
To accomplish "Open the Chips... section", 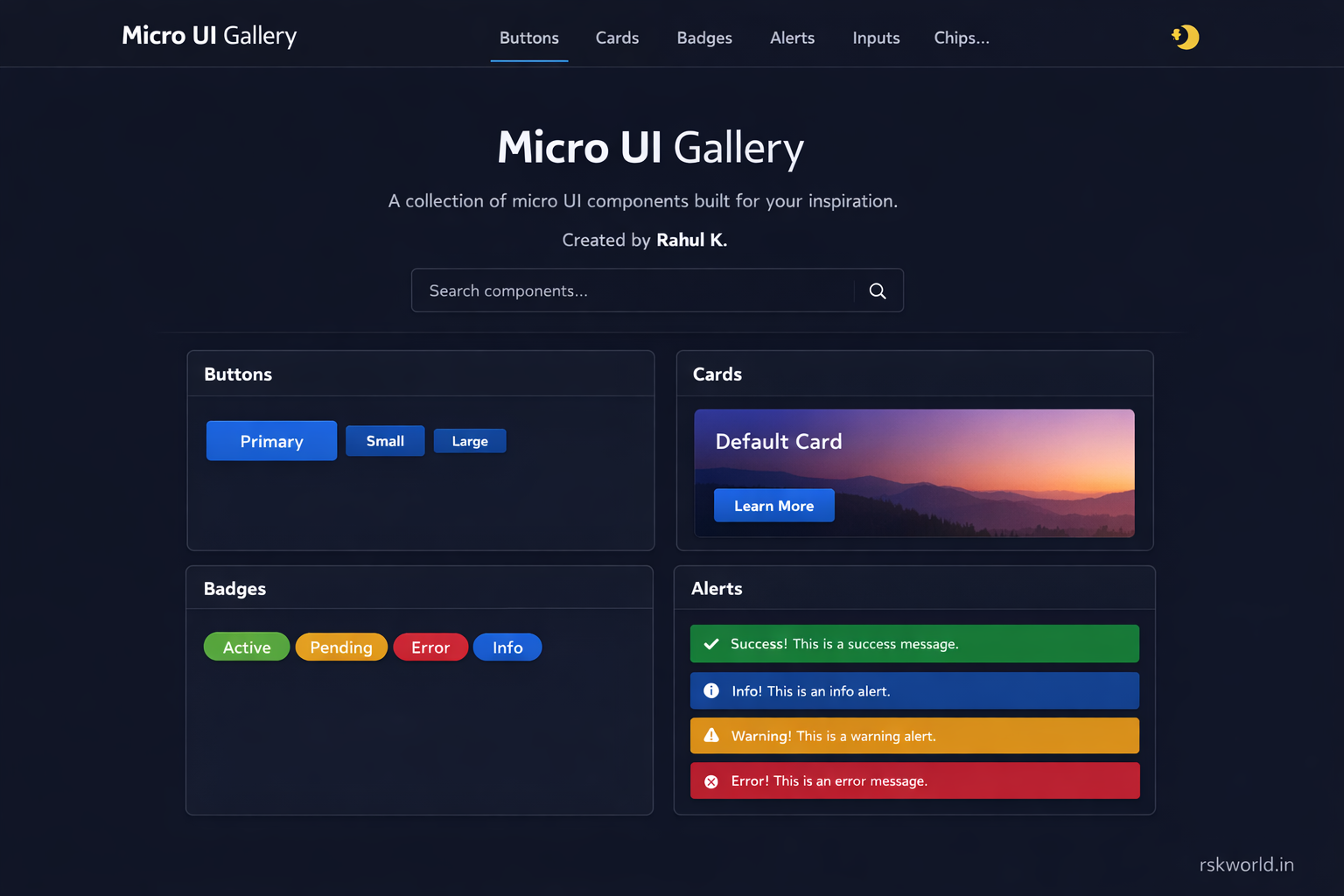I will point(961,38).
